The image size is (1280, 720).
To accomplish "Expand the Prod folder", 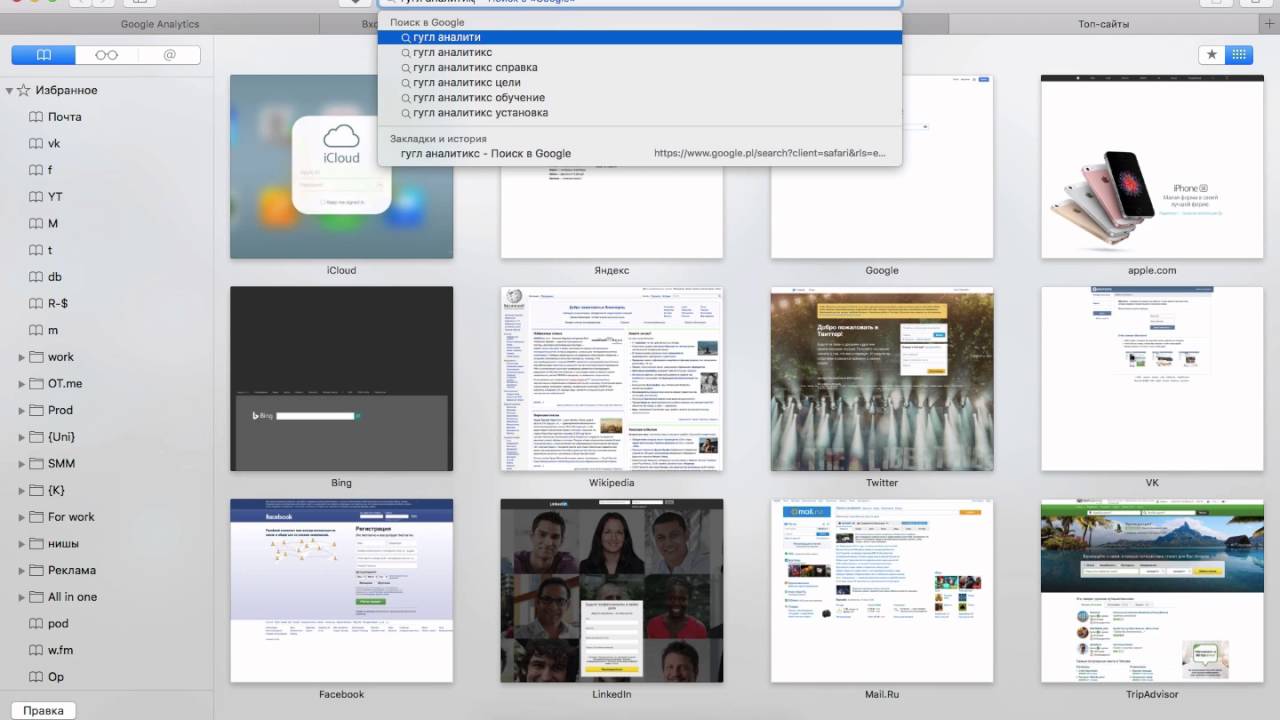I will point(22,410).
